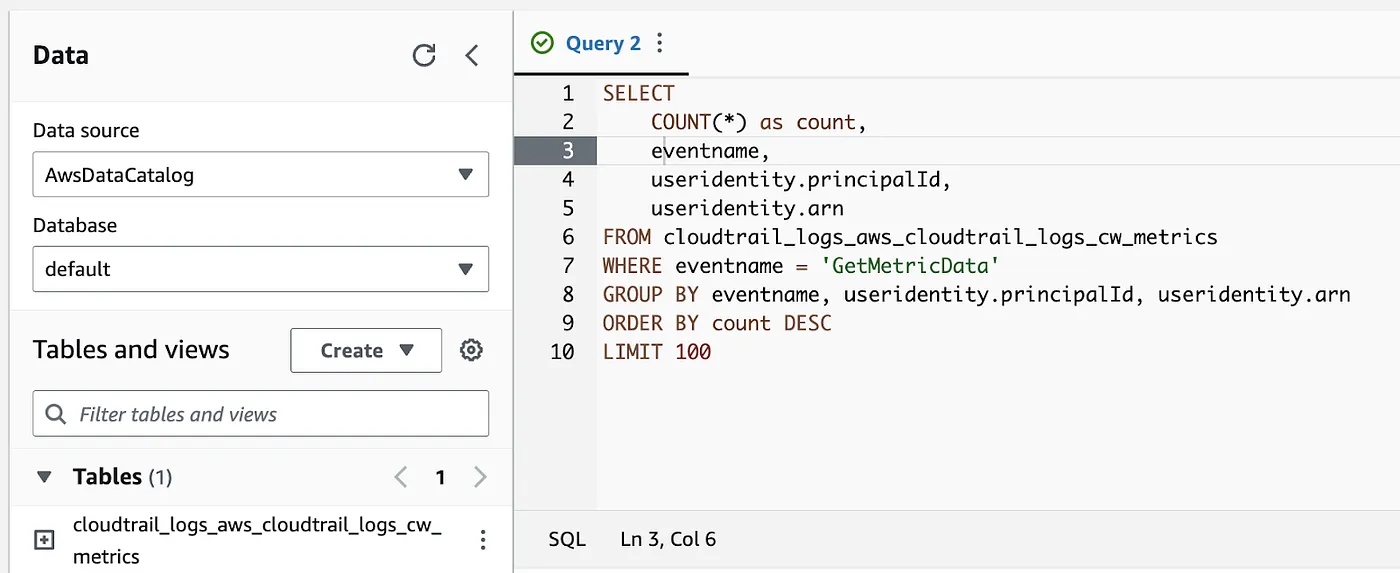Expand the cloudtrail_logs table plus icon
The image size is (1400, 573).
[44, 540]
